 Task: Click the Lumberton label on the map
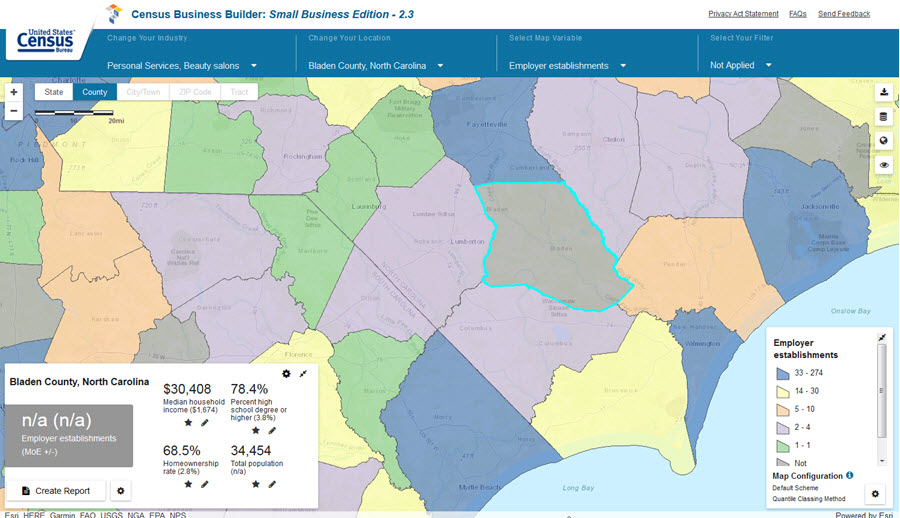tap(467, 241)
